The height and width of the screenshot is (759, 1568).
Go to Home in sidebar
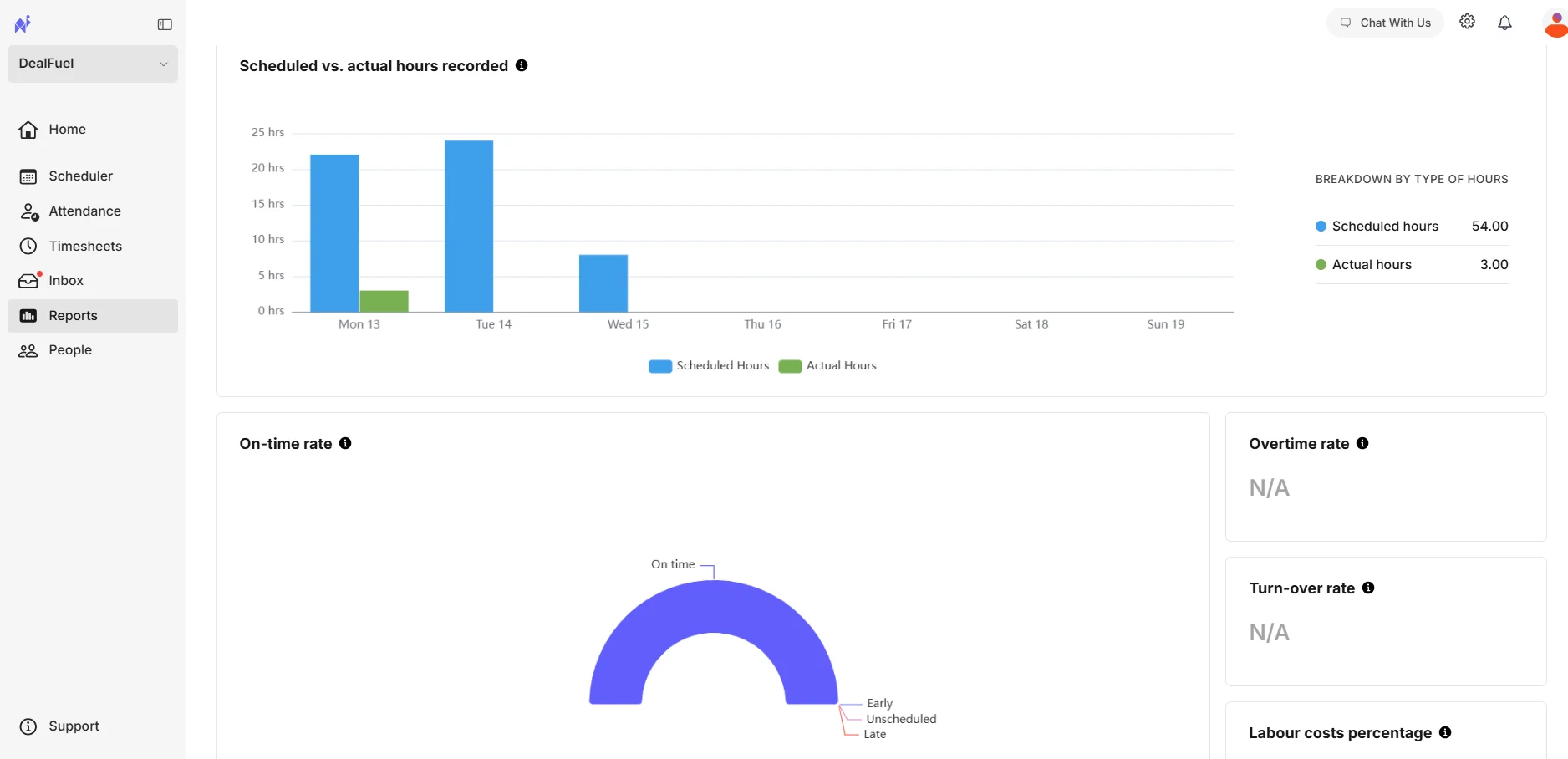68,130
